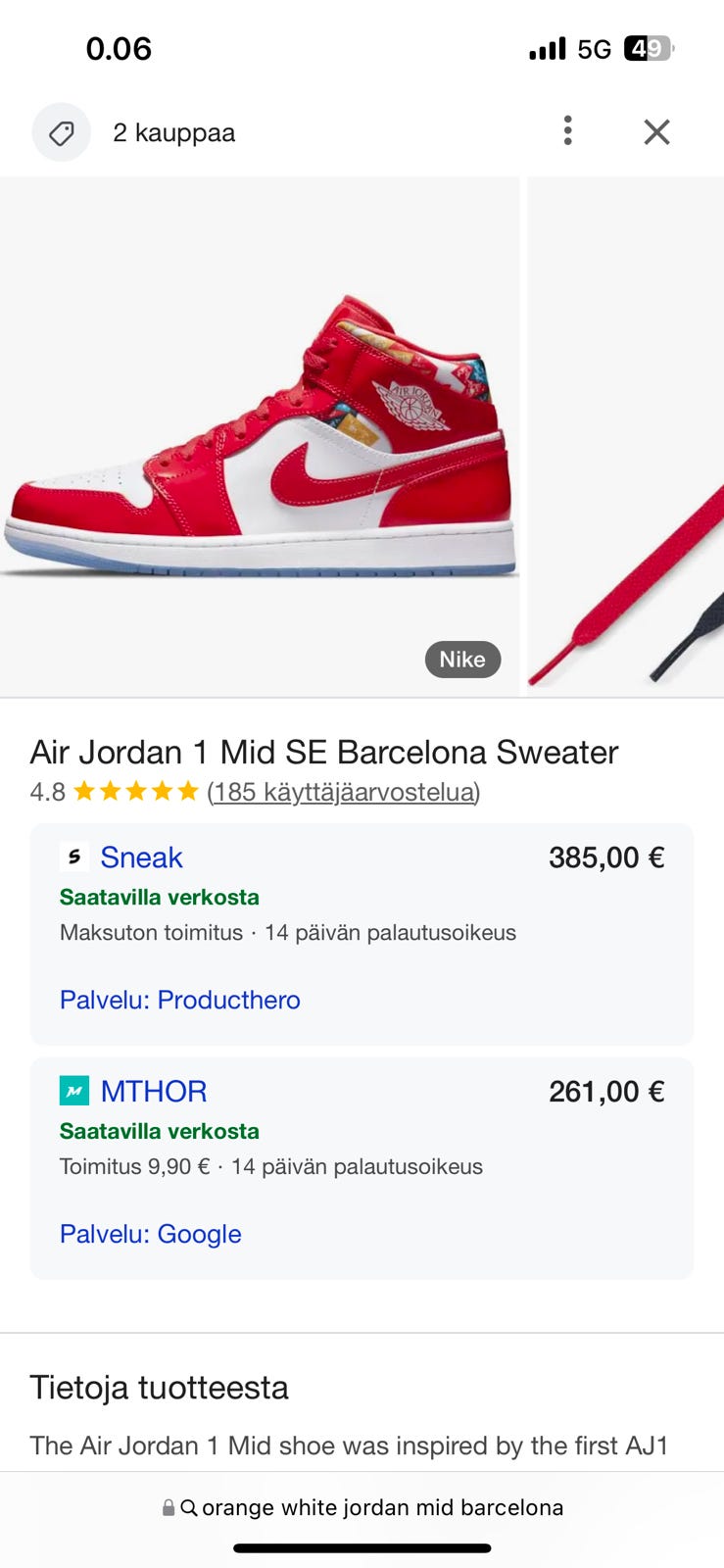Tap the search magnifier icon in address bar
The width and height of the screenshot is (724, 1568).
(189, 1508)
